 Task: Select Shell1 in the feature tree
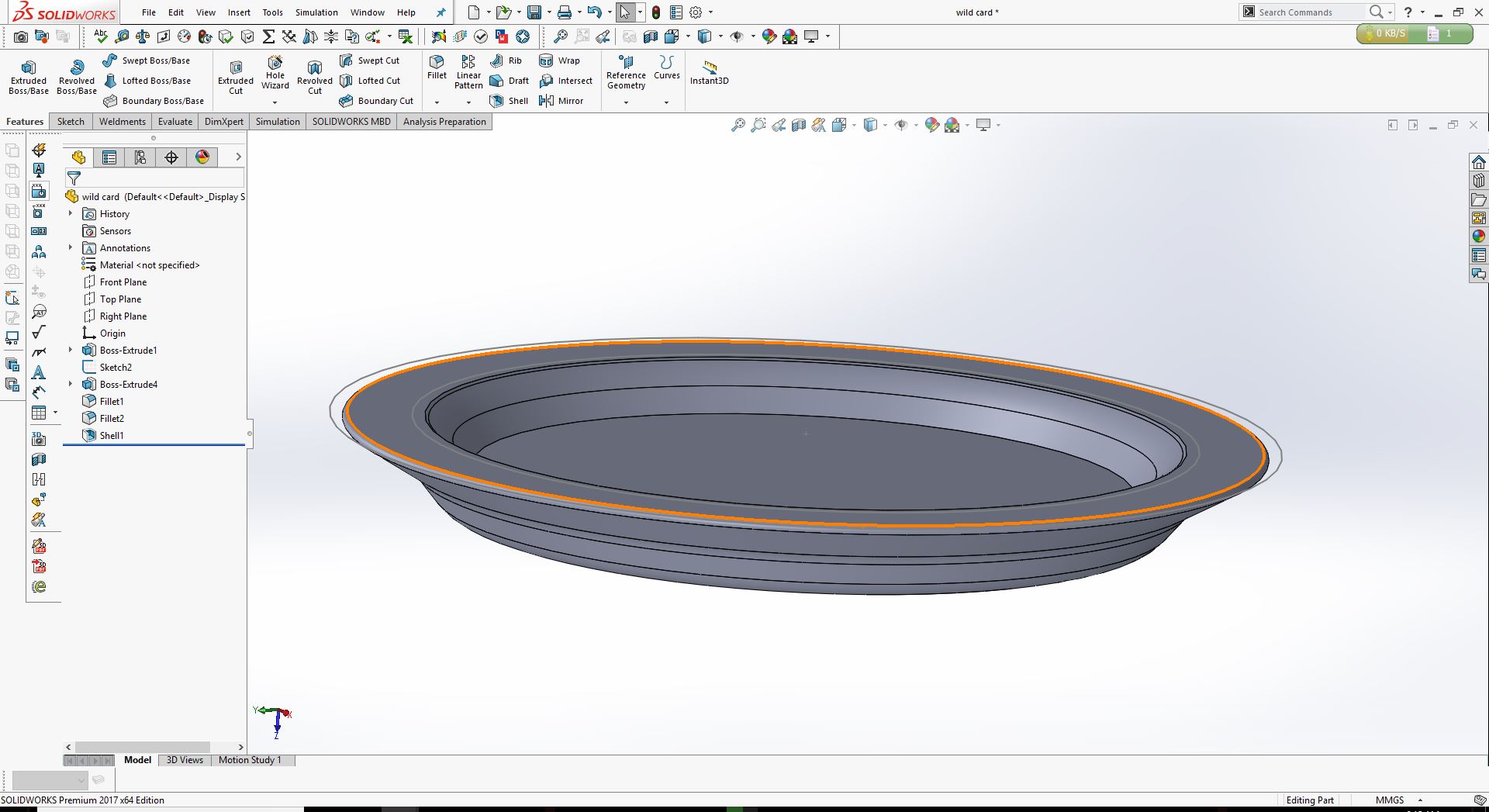coord(112,436)
